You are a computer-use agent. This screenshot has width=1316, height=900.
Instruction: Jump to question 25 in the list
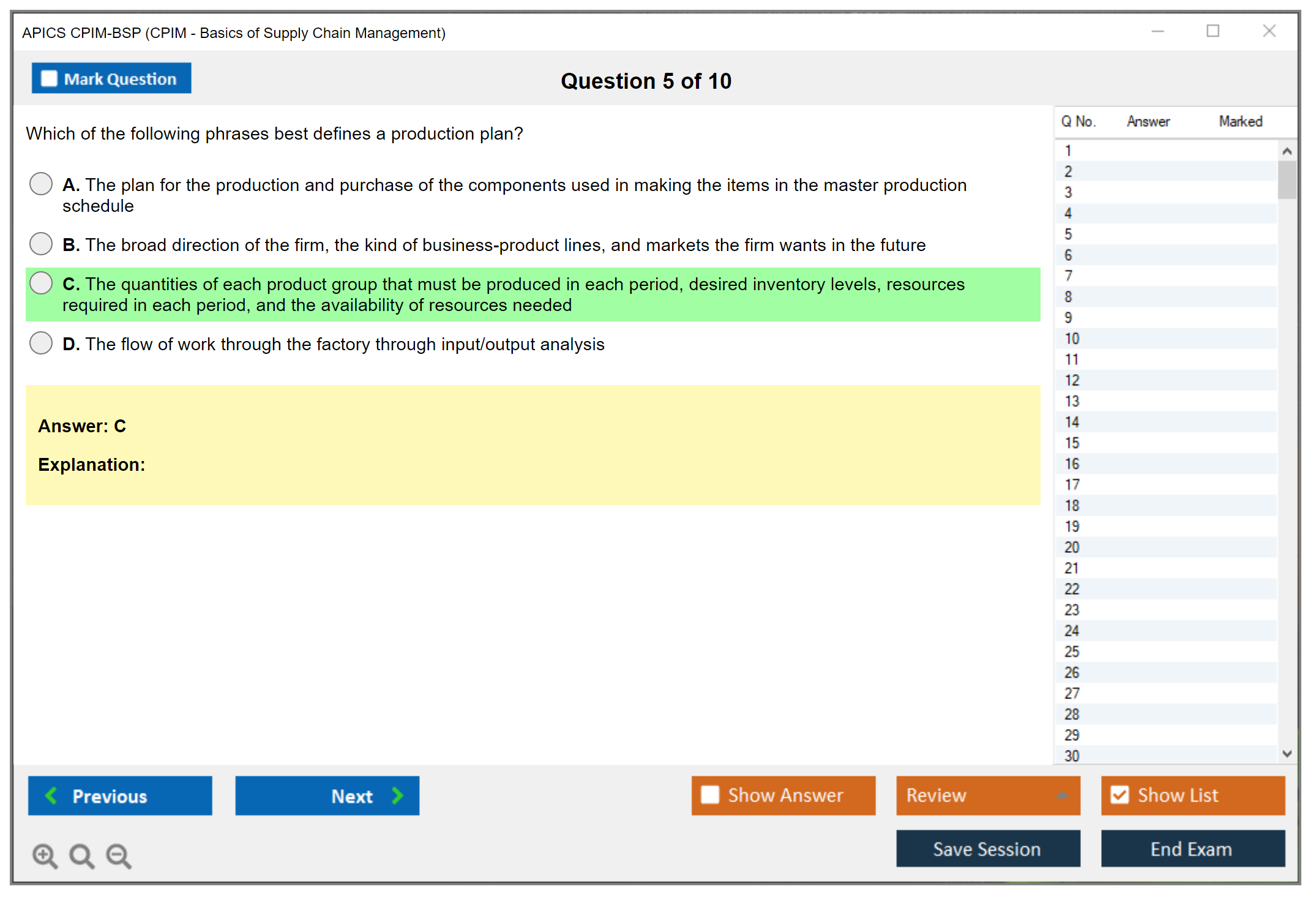pos(1072,651)
